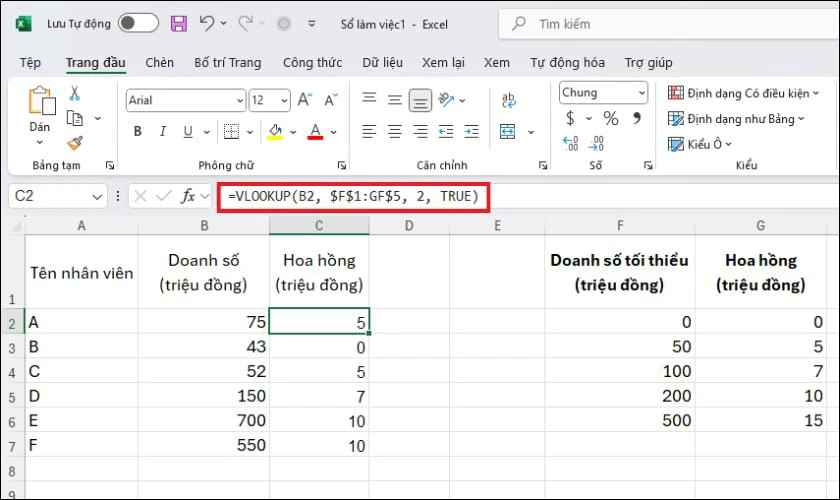Click the Insert Function fx icon
This screenshot has width=840, height=500.
[188, 196]
